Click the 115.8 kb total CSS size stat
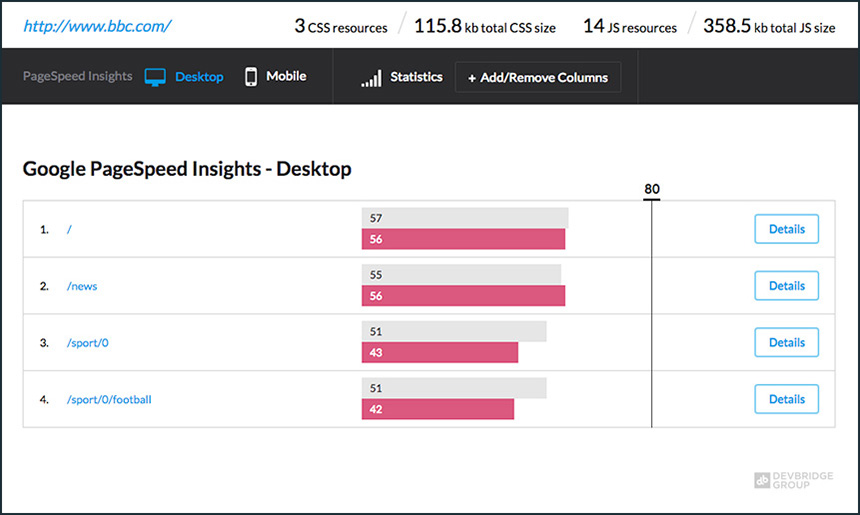The image size is (860, 515). point(485,26)
